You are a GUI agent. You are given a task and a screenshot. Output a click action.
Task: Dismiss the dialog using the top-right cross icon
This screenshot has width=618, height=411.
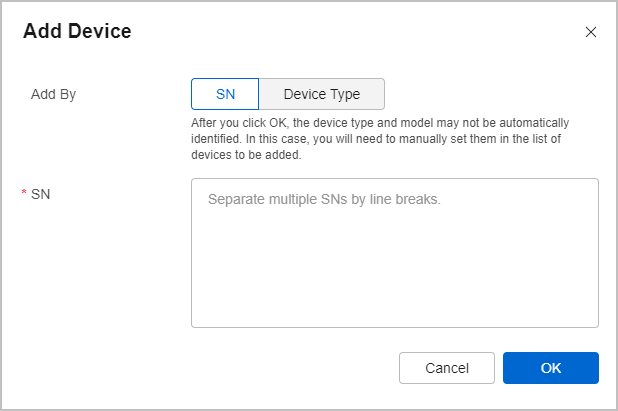coord(590,32)
